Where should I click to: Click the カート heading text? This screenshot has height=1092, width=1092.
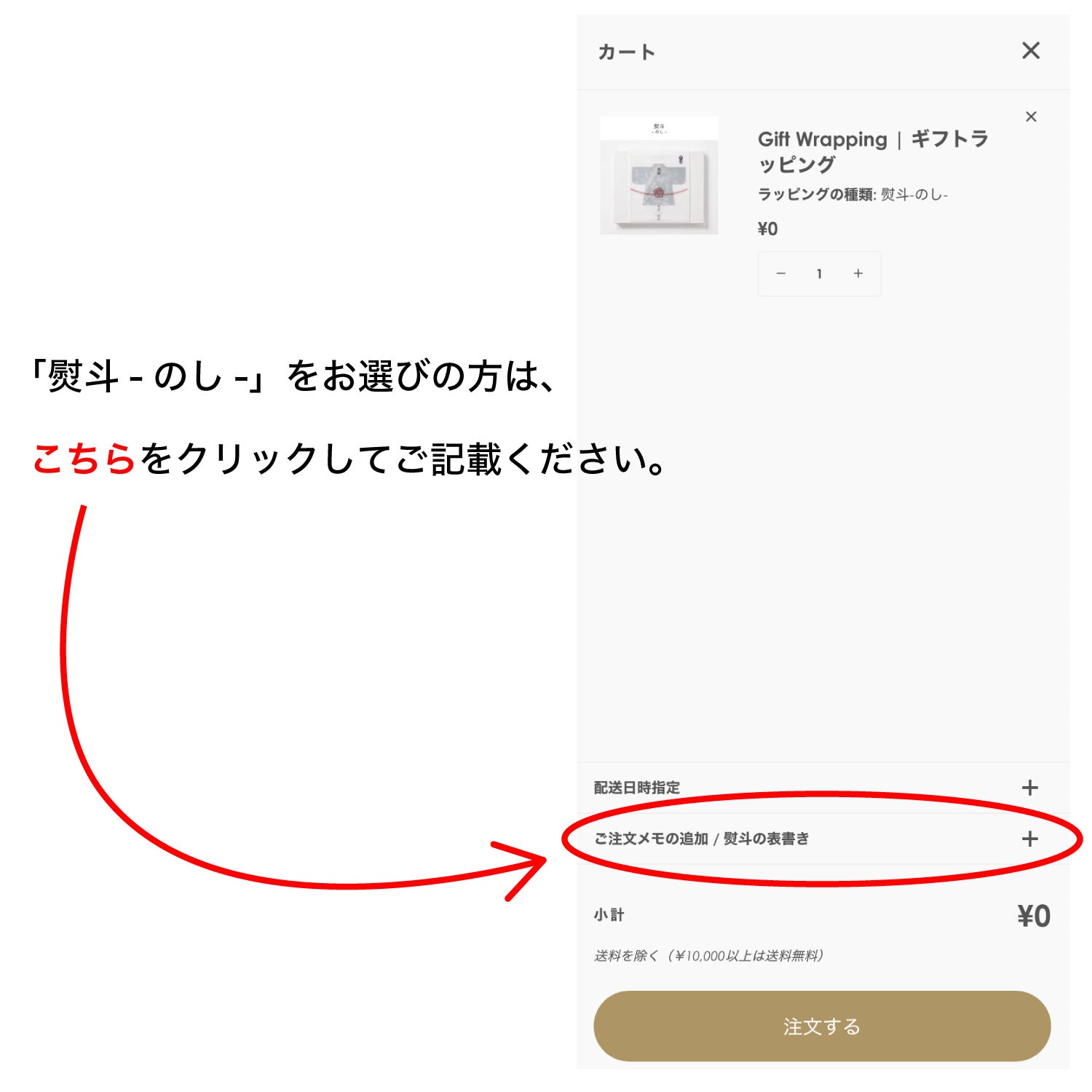(627, 52)
